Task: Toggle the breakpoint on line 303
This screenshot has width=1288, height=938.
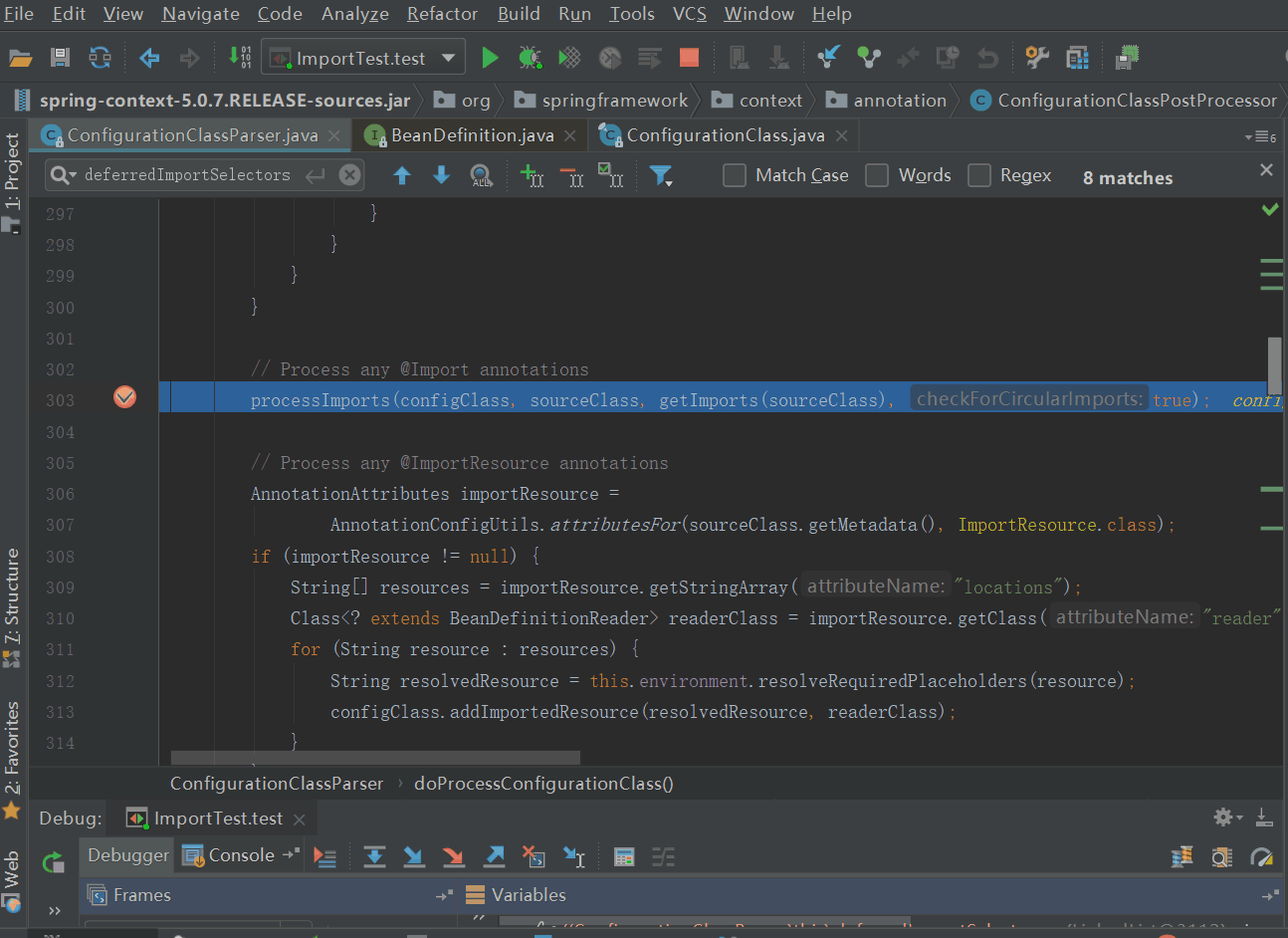Action: (125, 397)
